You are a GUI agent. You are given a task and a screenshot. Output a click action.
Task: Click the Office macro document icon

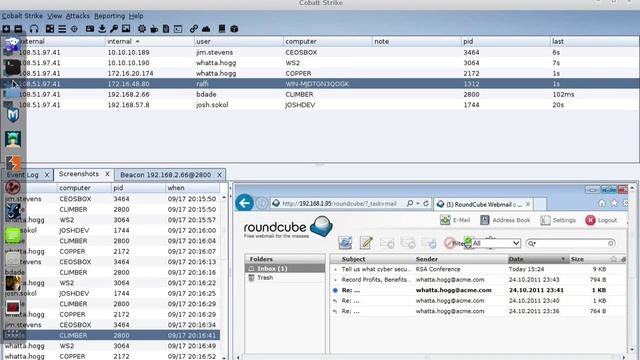point(166,29)
